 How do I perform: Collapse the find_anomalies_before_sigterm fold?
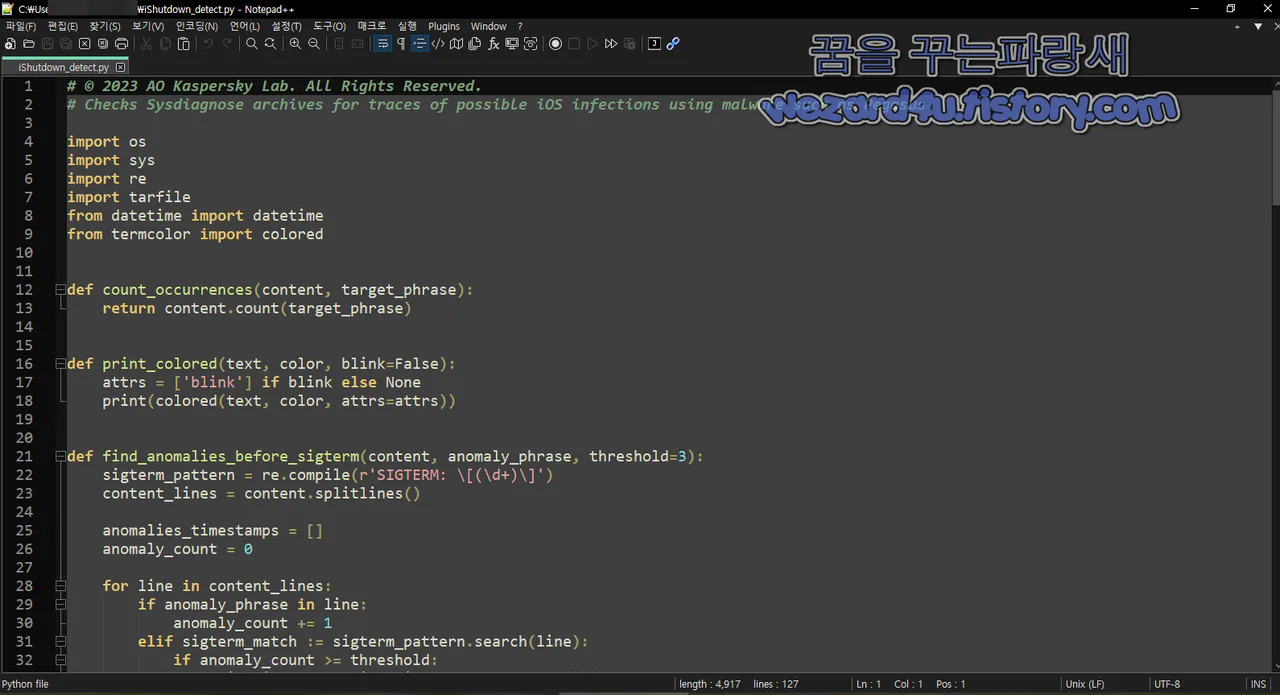(x=60, y=456)
